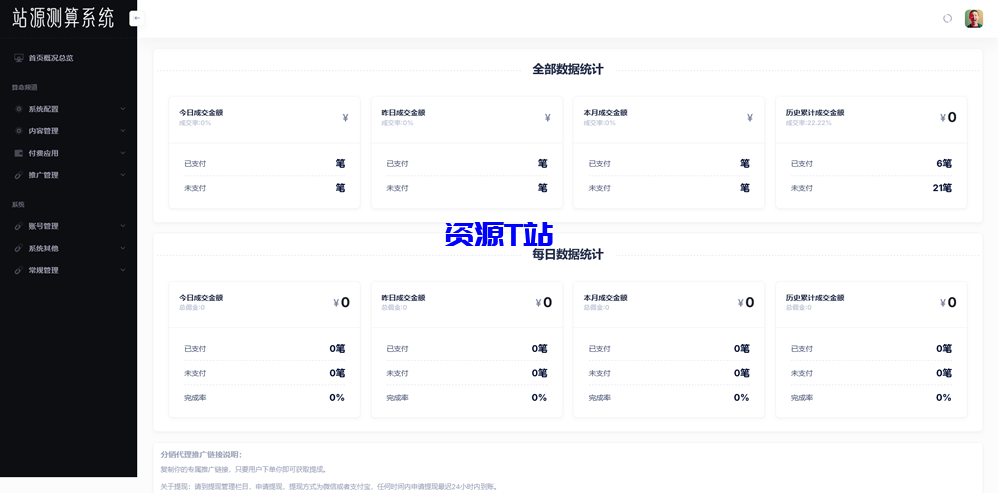Open the 账号管理 menu label
The height and width of the screenshot is (493, 998).
pyautogui.click(x=43, y=226)
